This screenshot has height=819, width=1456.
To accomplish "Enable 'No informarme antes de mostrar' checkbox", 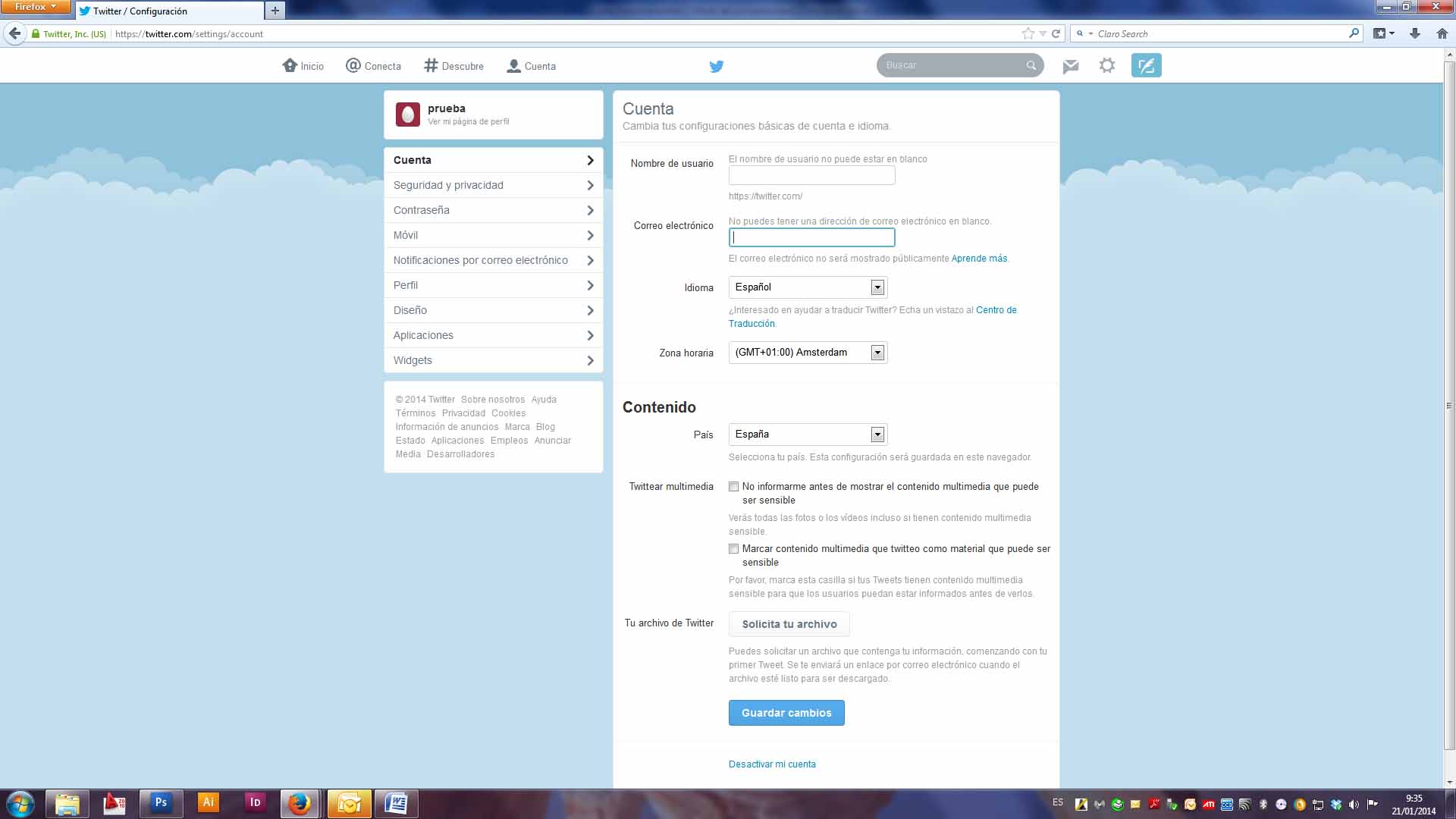I will coord(733,487).
